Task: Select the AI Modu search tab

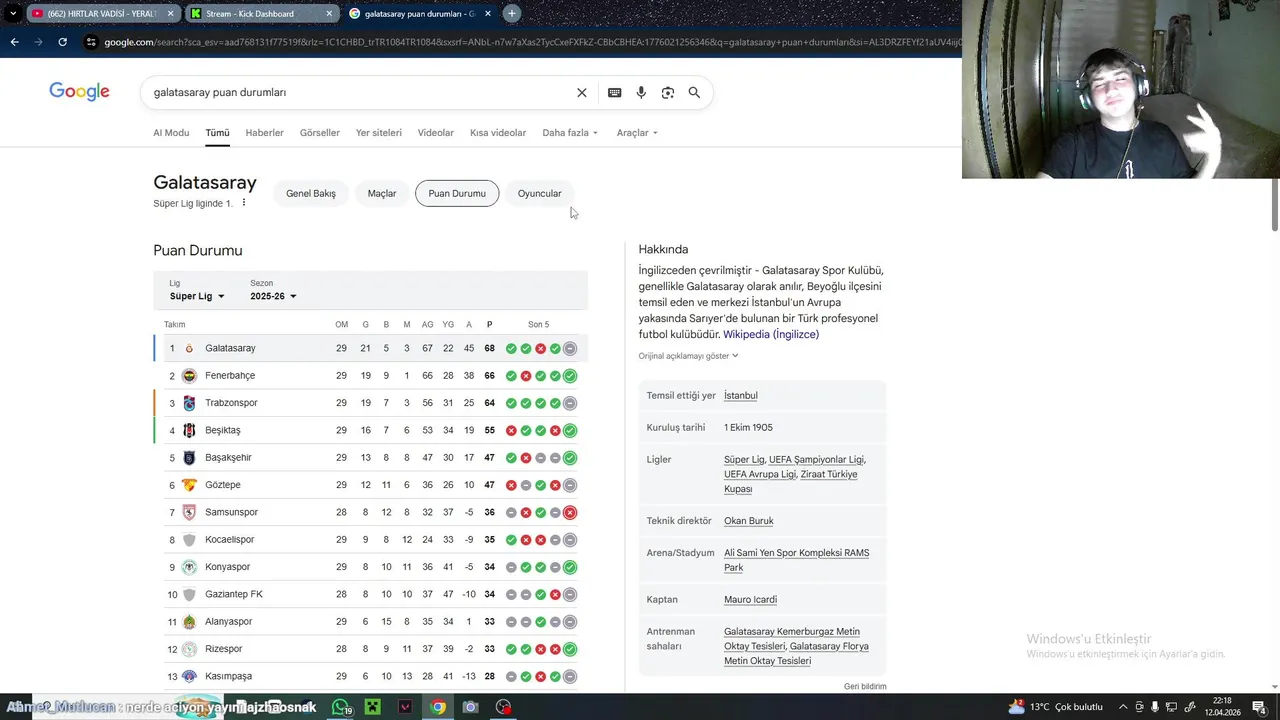Action: click(171, 133)
